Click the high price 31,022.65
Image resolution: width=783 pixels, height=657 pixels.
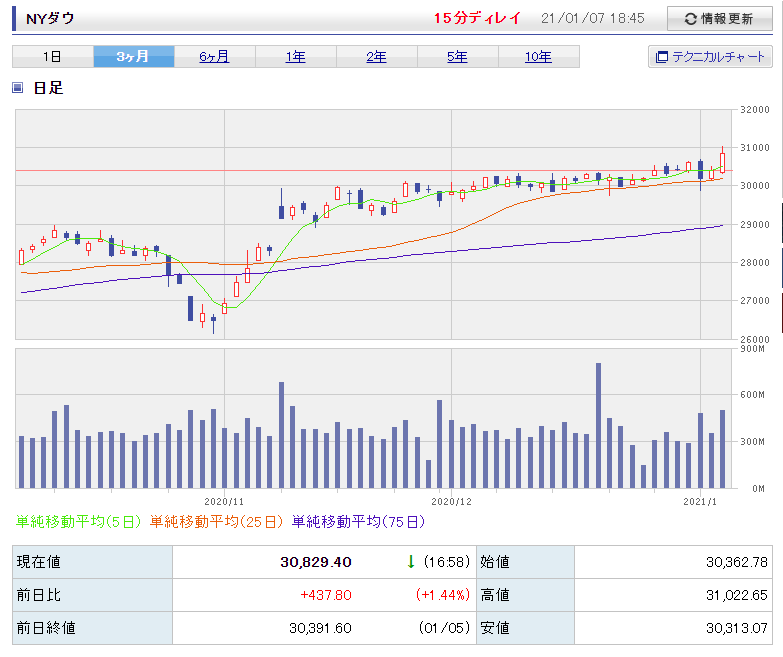[x=732, y=595]
